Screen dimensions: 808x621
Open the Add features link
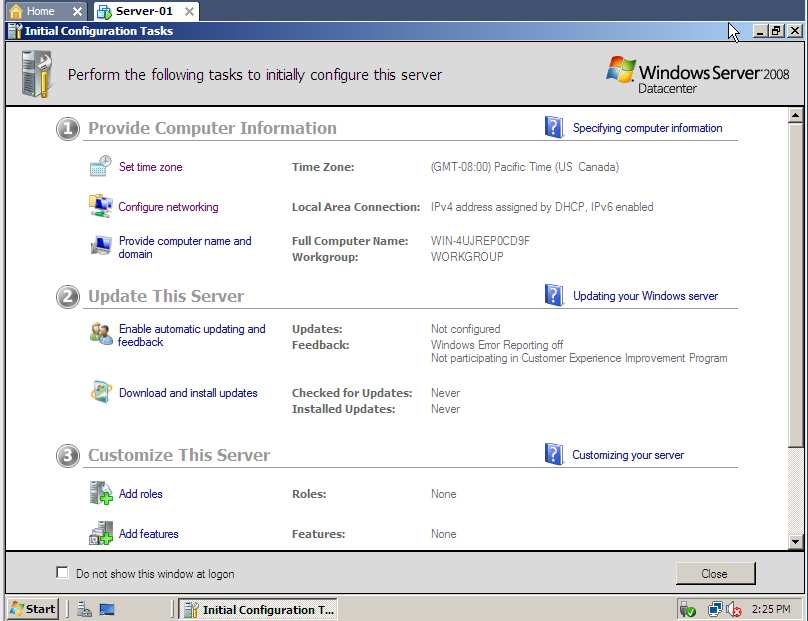pyautogui.click(x=148, y=534)
